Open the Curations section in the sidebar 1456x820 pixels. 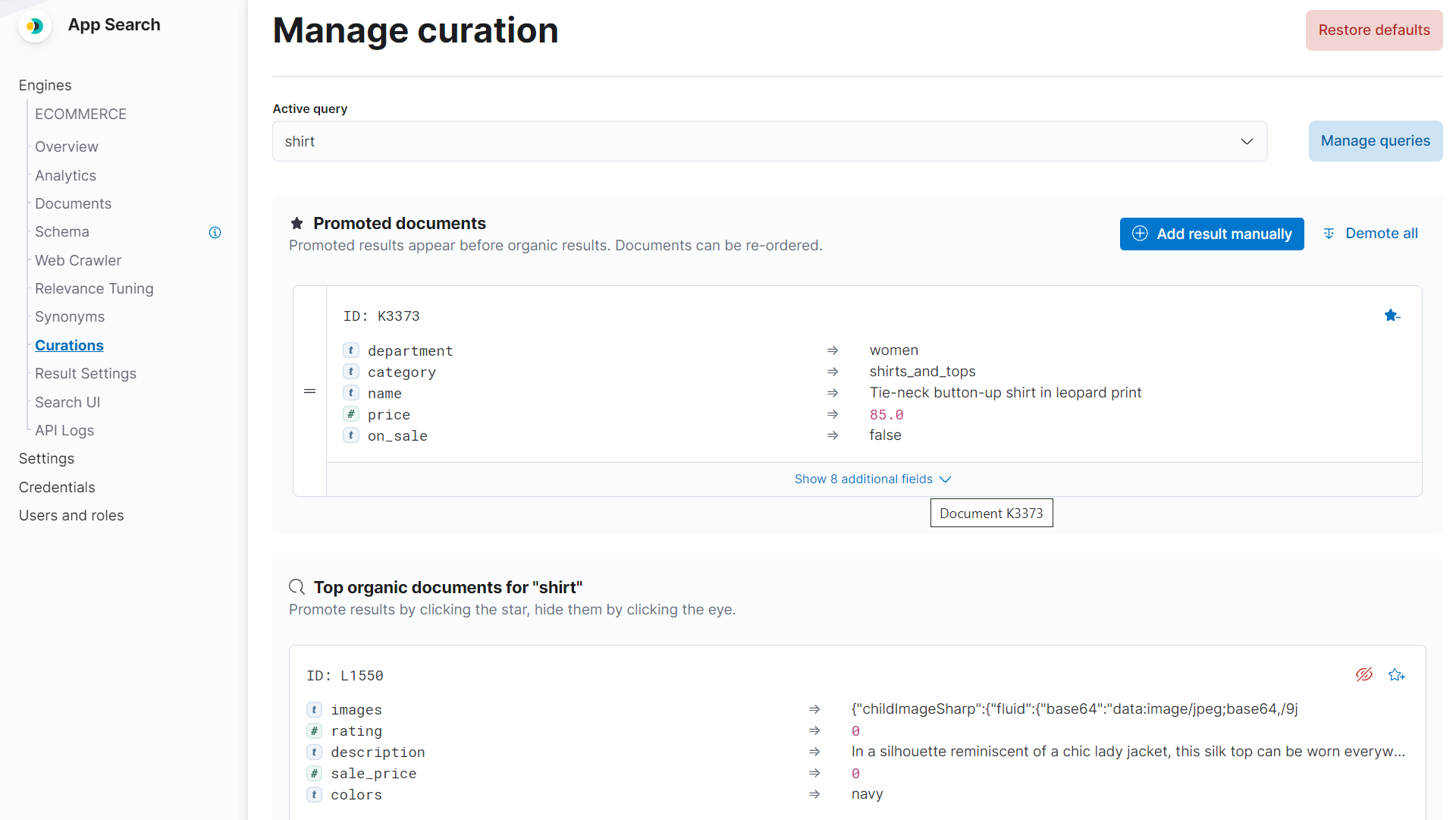click(x=69, y=345)
